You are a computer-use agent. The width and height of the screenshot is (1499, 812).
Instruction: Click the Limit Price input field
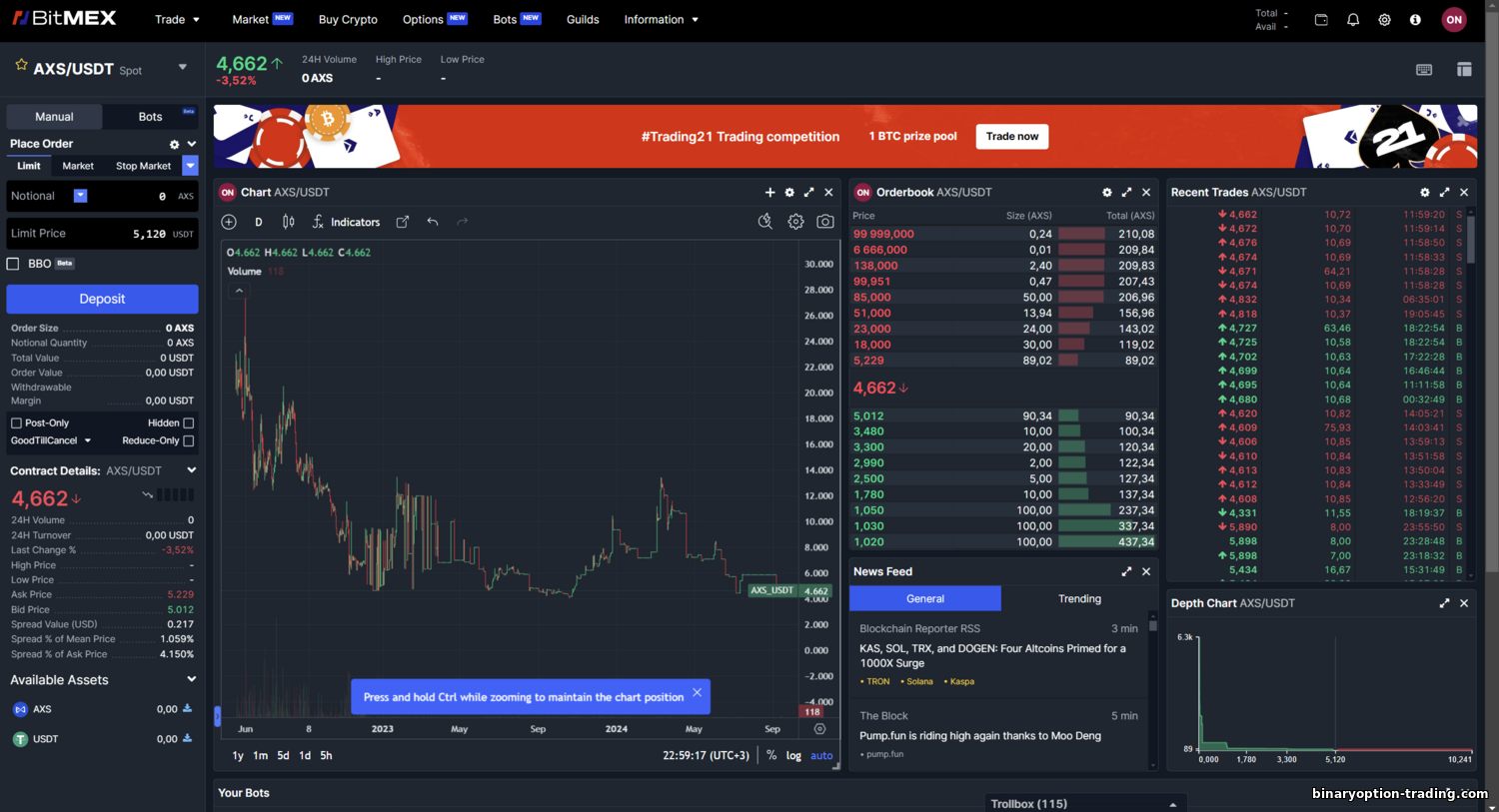pos(102,234)
